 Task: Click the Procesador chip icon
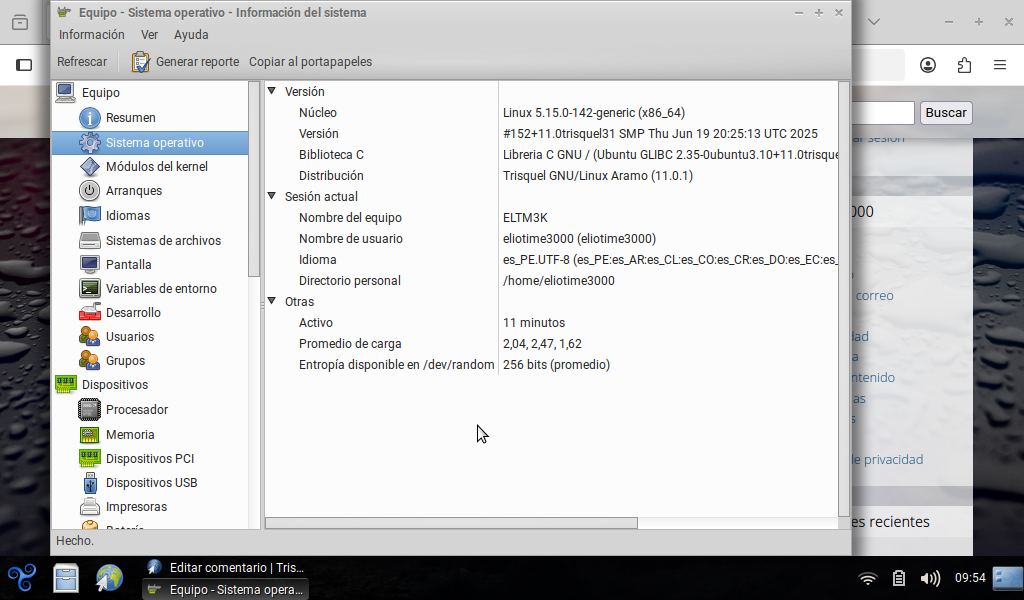(x=89, y=409)
